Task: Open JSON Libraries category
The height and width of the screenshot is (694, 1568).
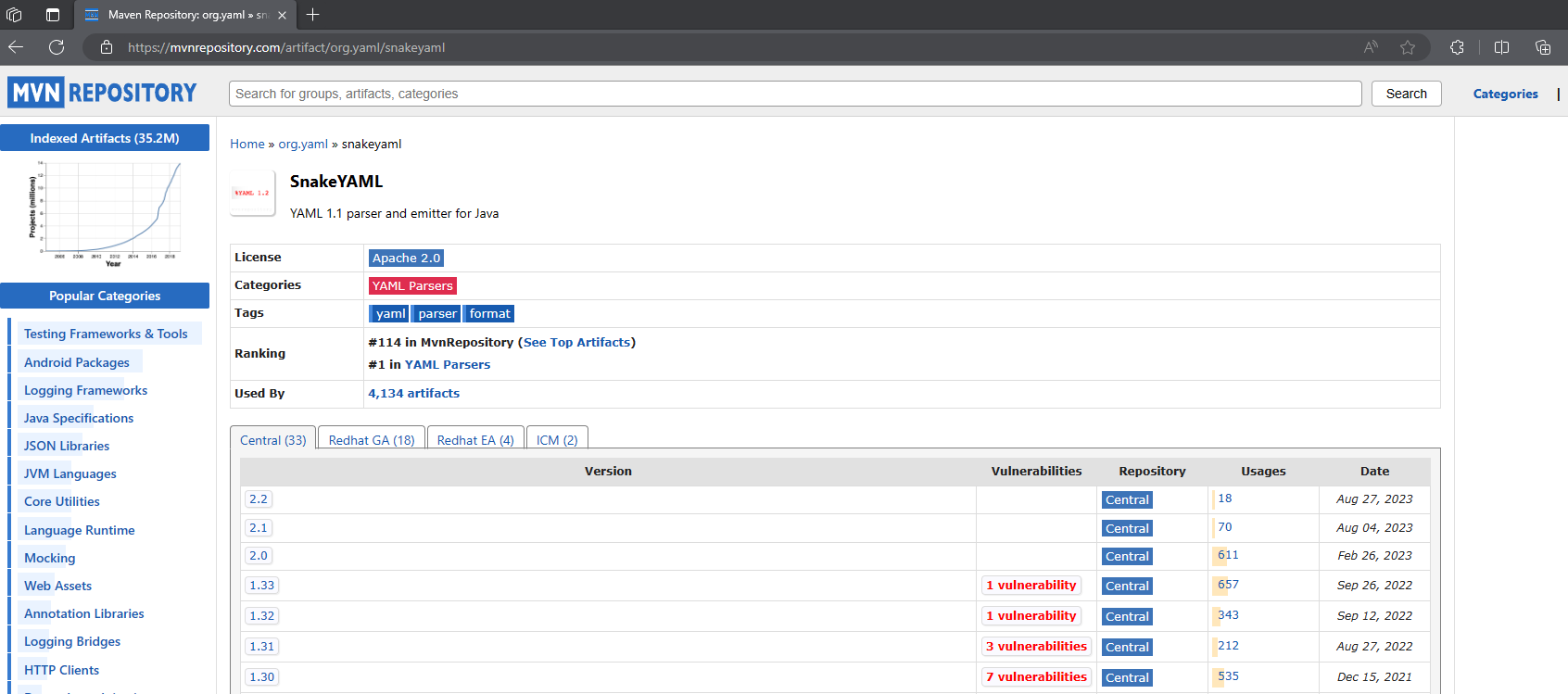Action: (67, 446)
